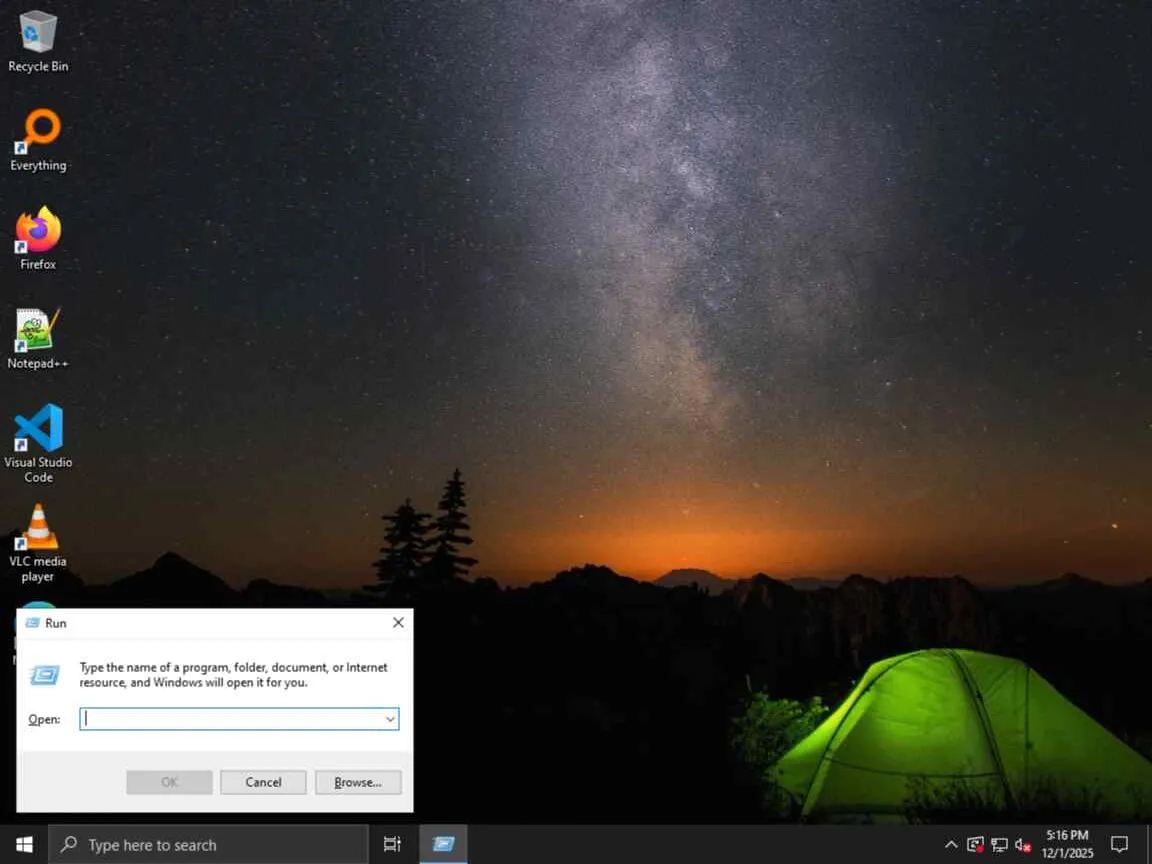The image size is (1152, 864).
Task: Close the Run dialog with X button
Action: click(x=398, y=622)
